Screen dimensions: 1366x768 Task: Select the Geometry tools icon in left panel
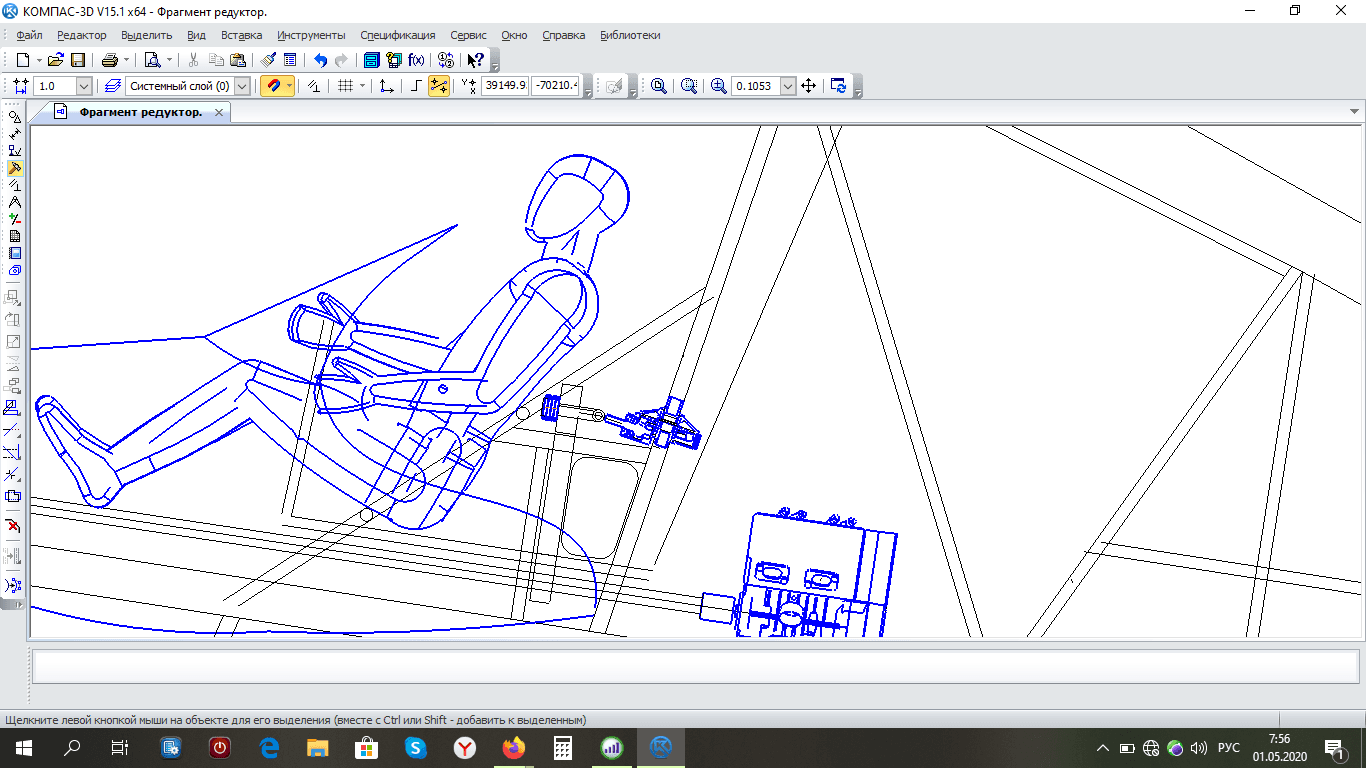(15, 117)
